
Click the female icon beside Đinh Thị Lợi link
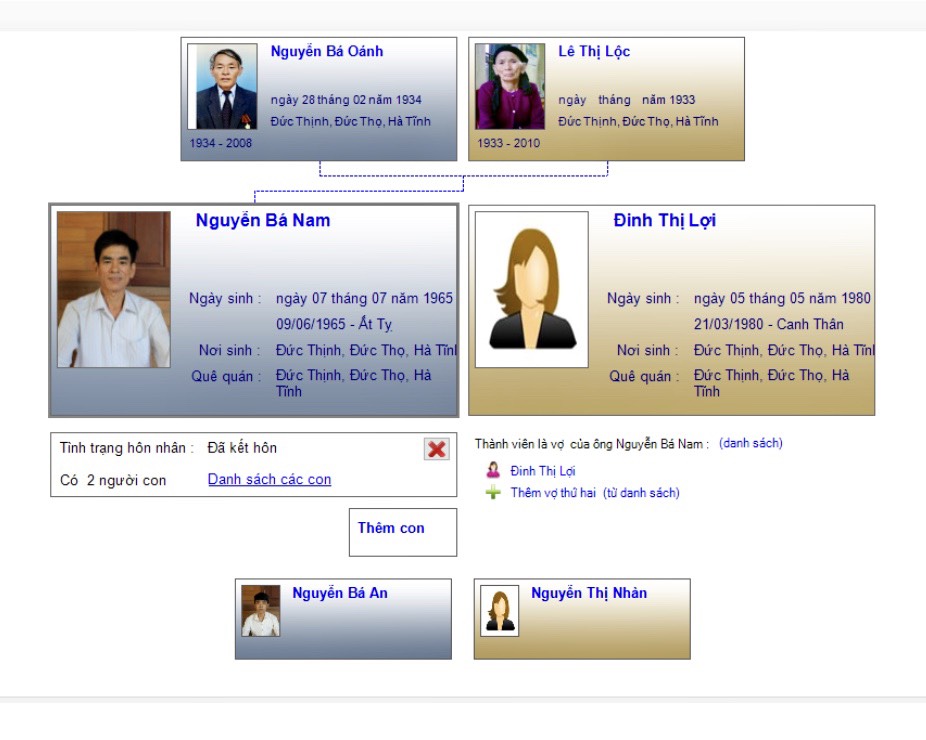tap(493, 471)
